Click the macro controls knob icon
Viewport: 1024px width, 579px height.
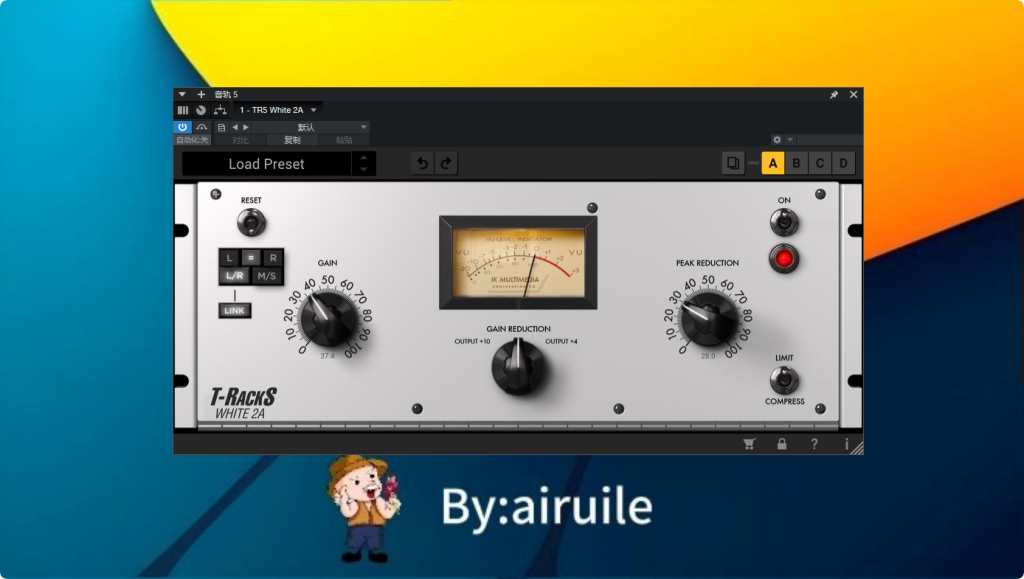click(x=201, y=110)
